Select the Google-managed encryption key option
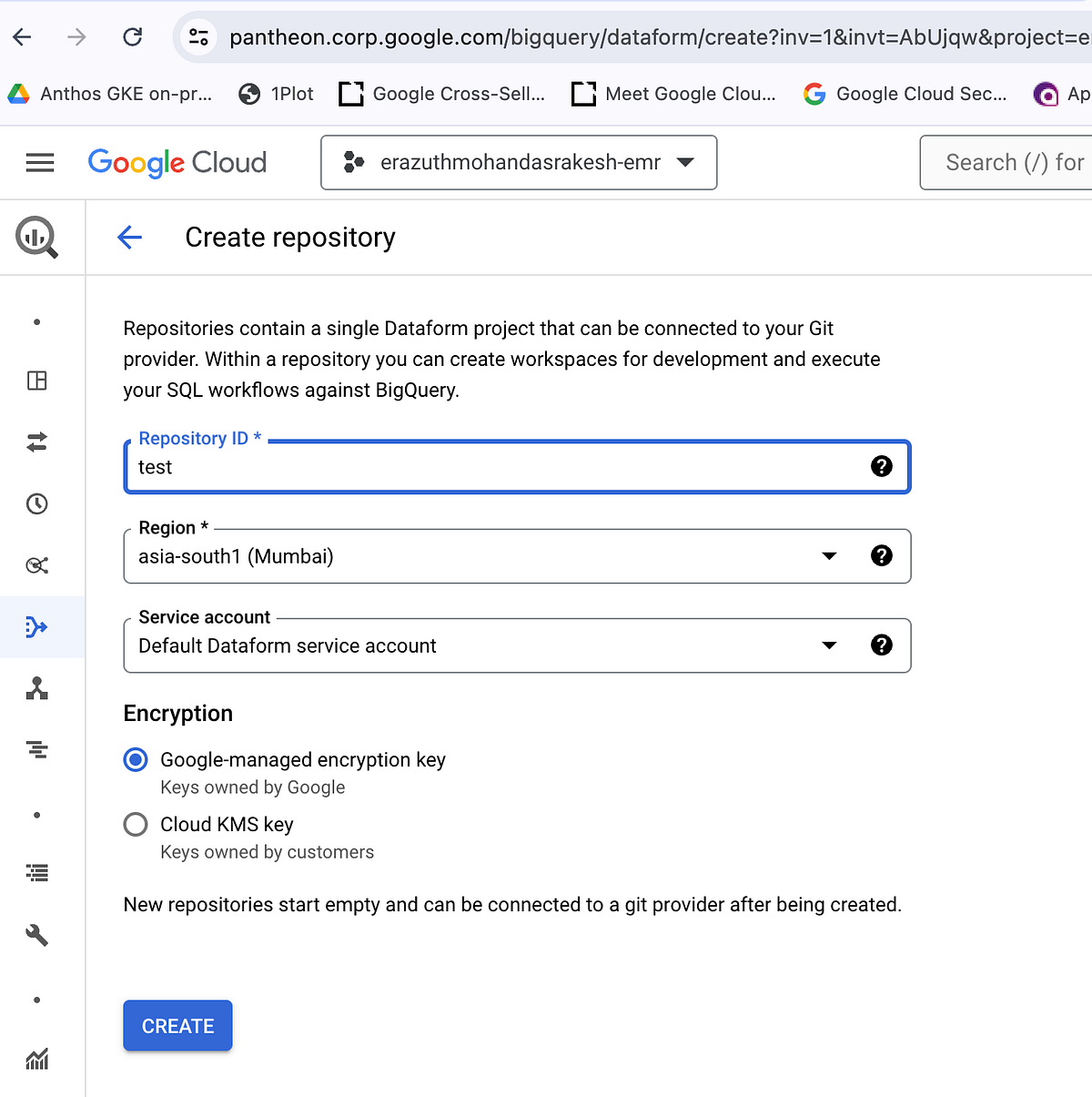Viewport: 1092px width, 1097px height. pyautogui.click(x=135, y=759)
